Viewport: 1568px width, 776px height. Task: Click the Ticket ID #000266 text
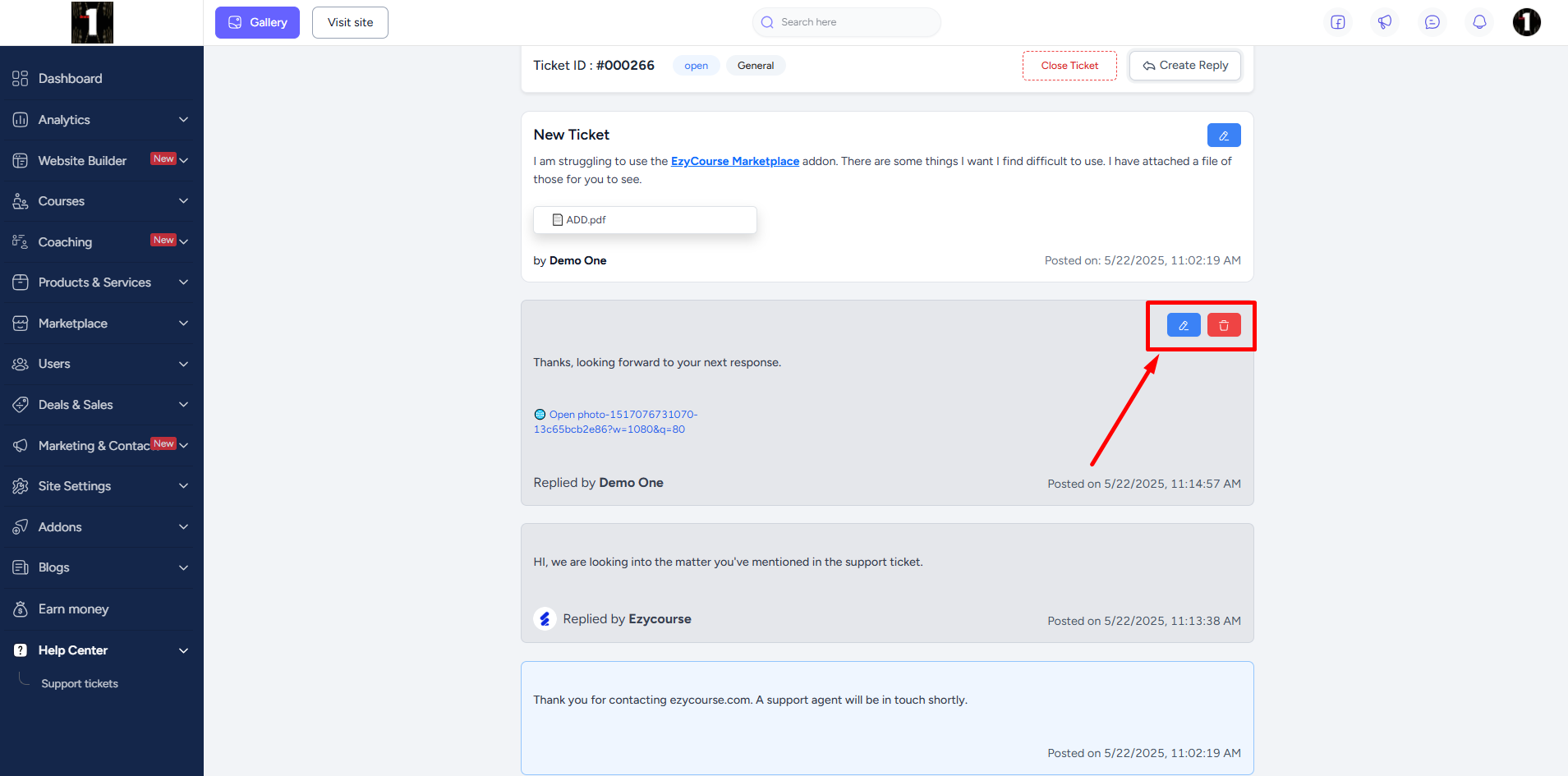click(x=594, y=66)
